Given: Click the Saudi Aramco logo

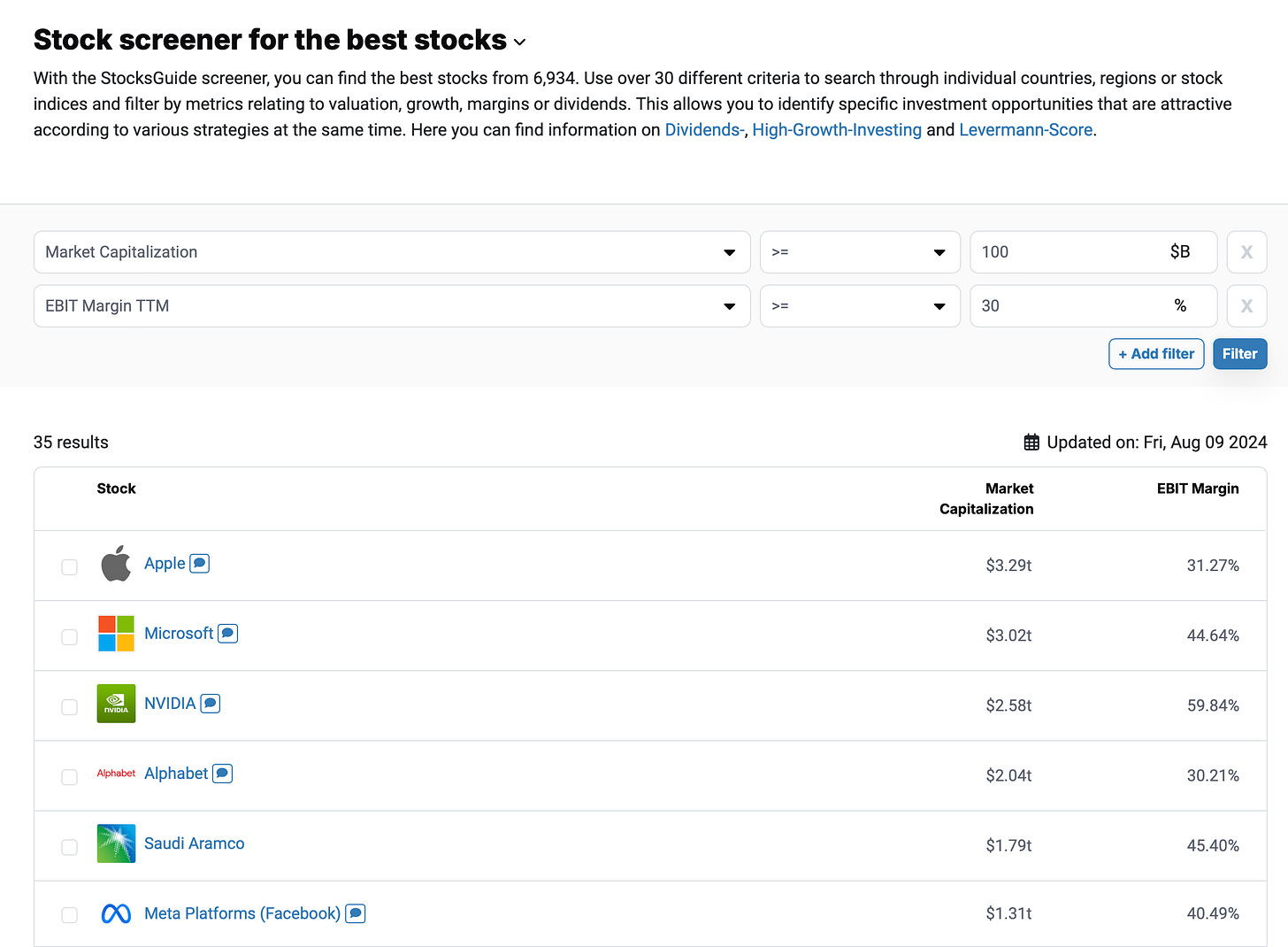Looking at the screenshot, I should (116, 843).
